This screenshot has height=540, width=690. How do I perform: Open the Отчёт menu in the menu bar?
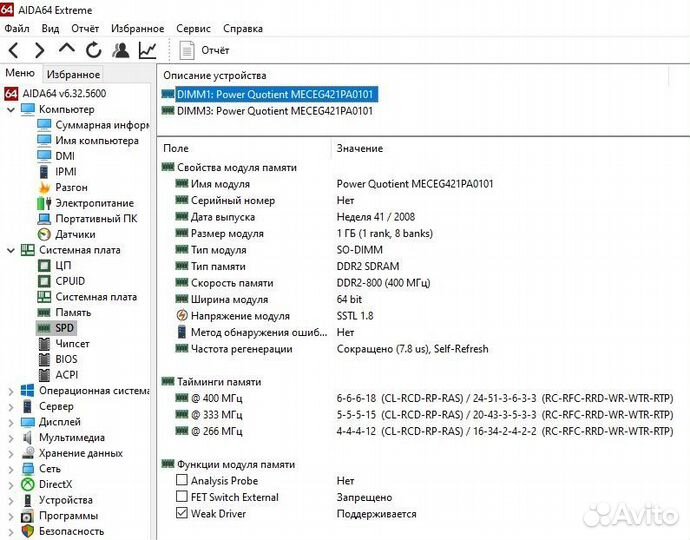(x=85, y=29)
